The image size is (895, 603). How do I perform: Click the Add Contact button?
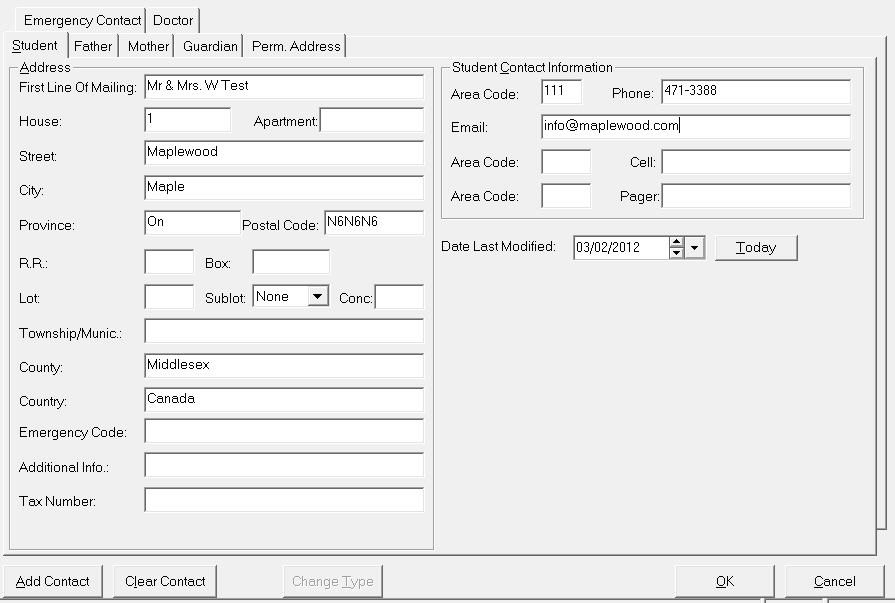53,581
